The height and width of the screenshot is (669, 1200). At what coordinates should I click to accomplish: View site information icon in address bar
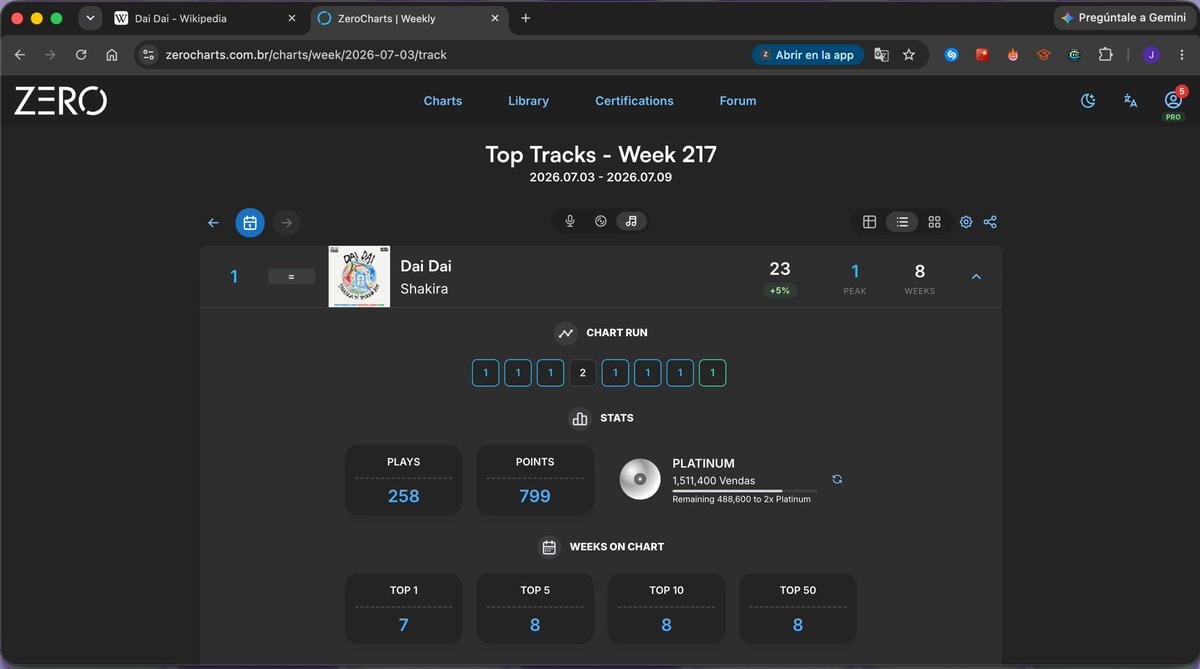tap(149, 55)
